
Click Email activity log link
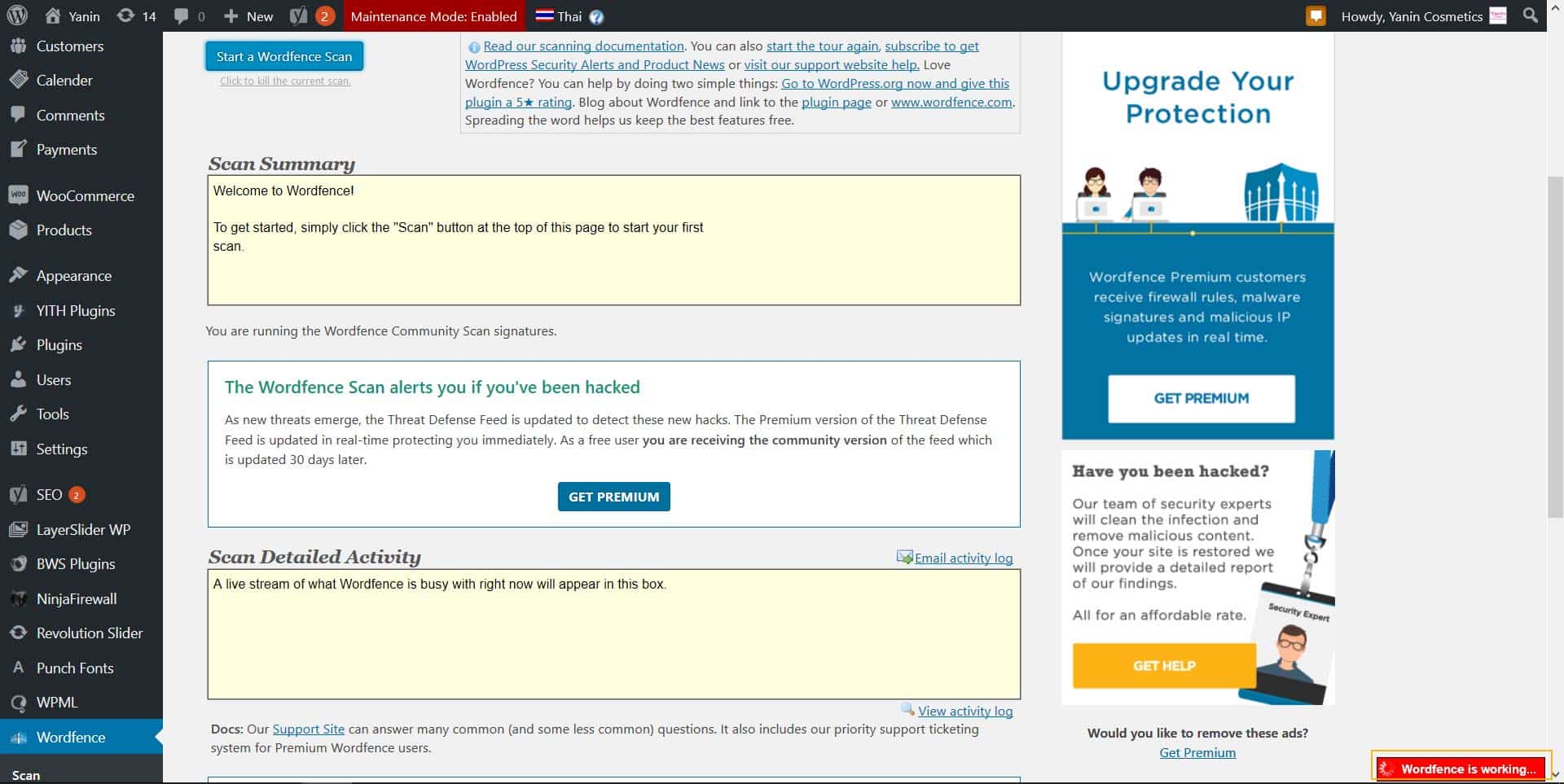click(964, 558)
